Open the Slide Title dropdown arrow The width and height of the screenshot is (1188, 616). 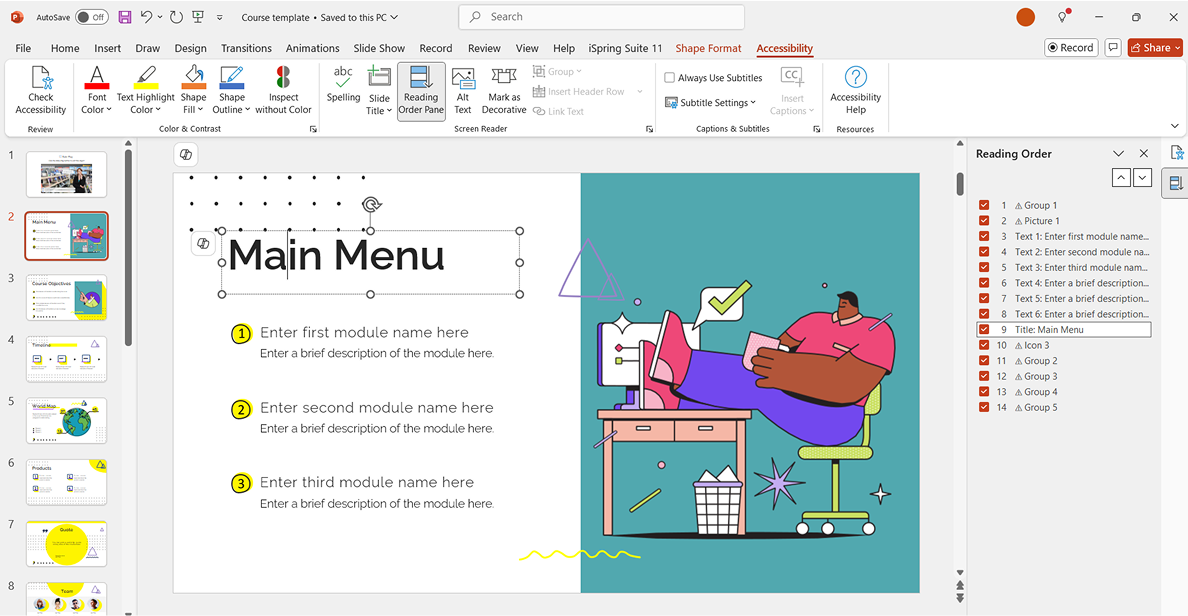389,111
